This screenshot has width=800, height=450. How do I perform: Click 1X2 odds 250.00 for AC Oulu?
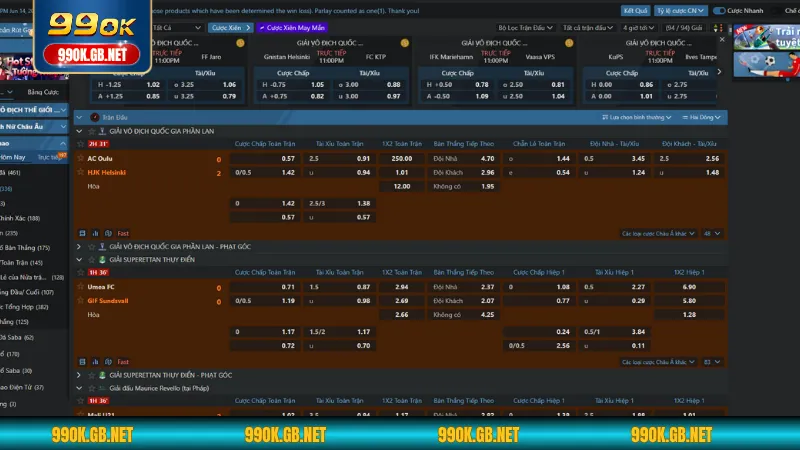(x=402, y=158)
